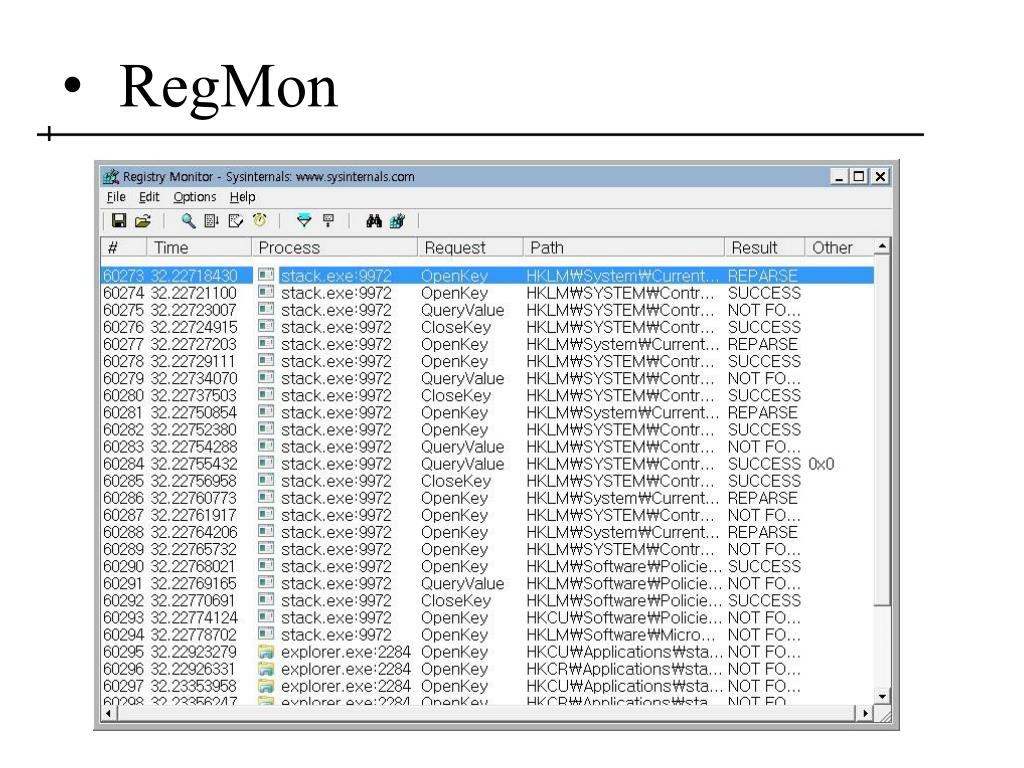
Task: Open the File menu
Action: [x=116, y=197]
